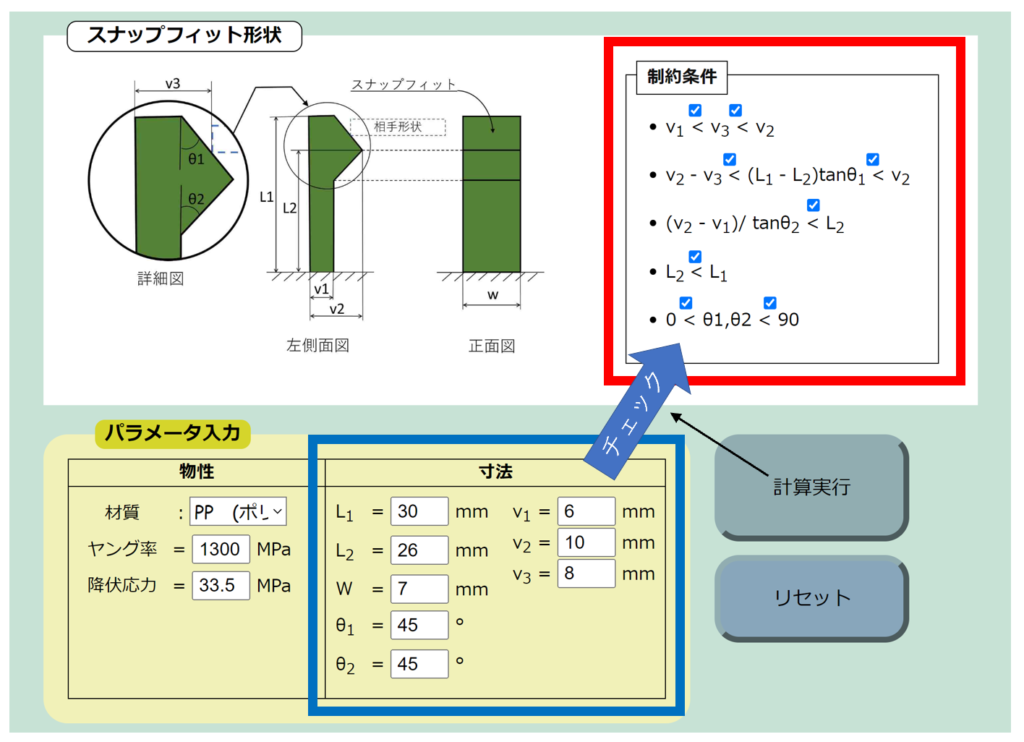Click the θ2 angle input box

pyautogui.click(x=418, y=662)
